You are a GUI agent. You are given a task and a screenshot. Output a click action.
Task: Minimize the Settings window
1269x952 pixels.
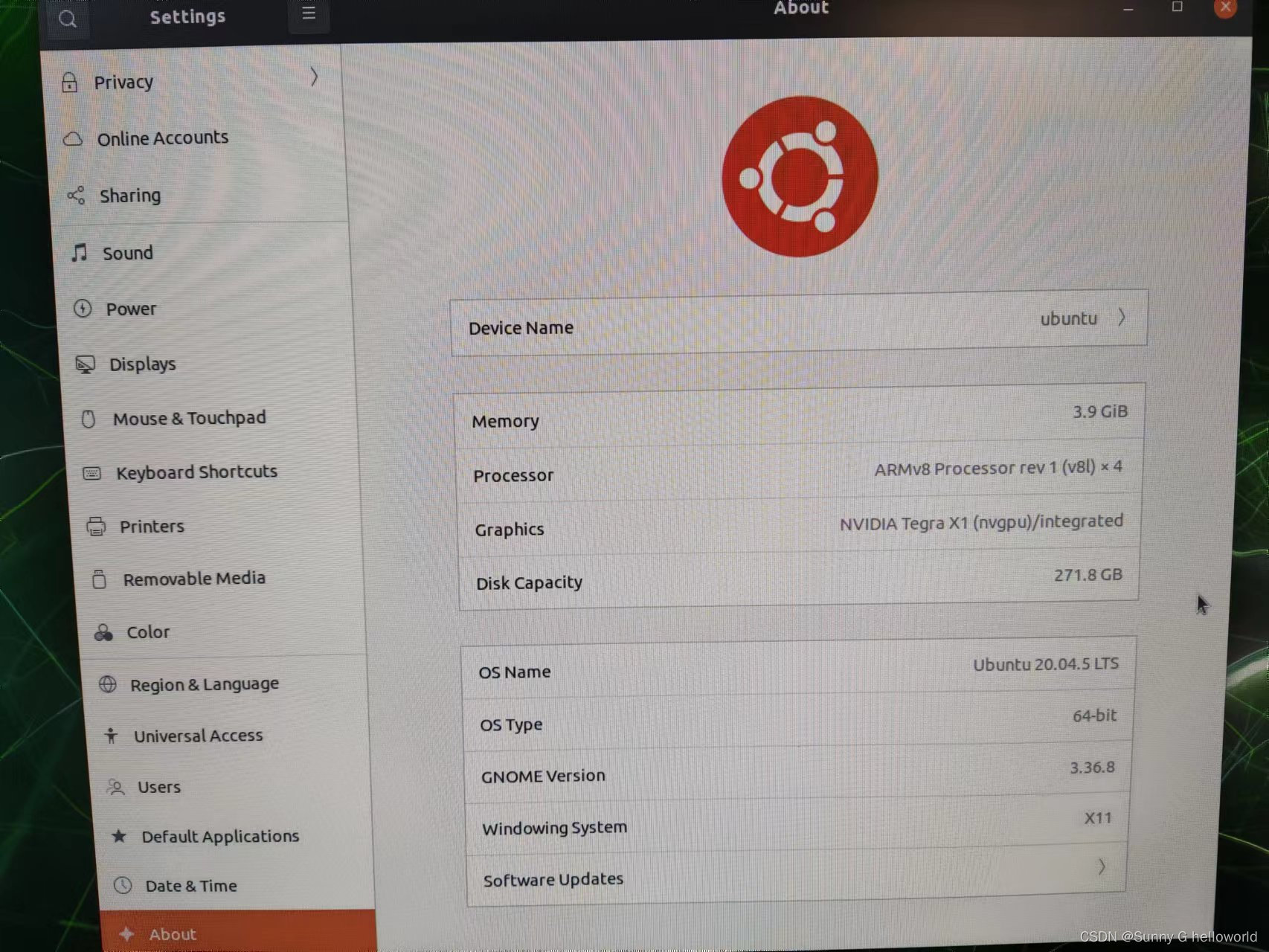(1128, 10)
